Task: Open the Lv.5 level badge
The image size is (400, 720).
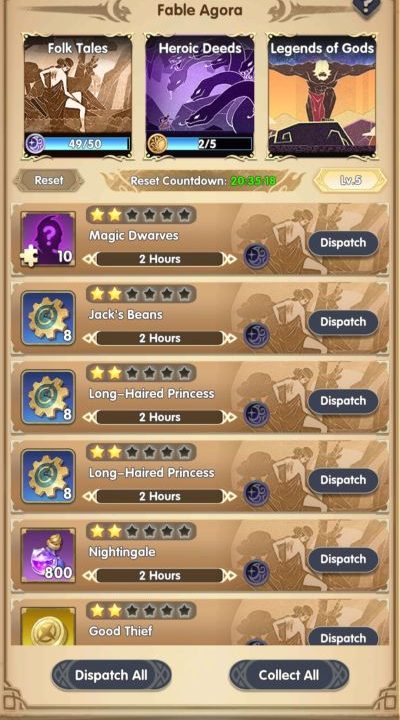Action: coord(350,180)
